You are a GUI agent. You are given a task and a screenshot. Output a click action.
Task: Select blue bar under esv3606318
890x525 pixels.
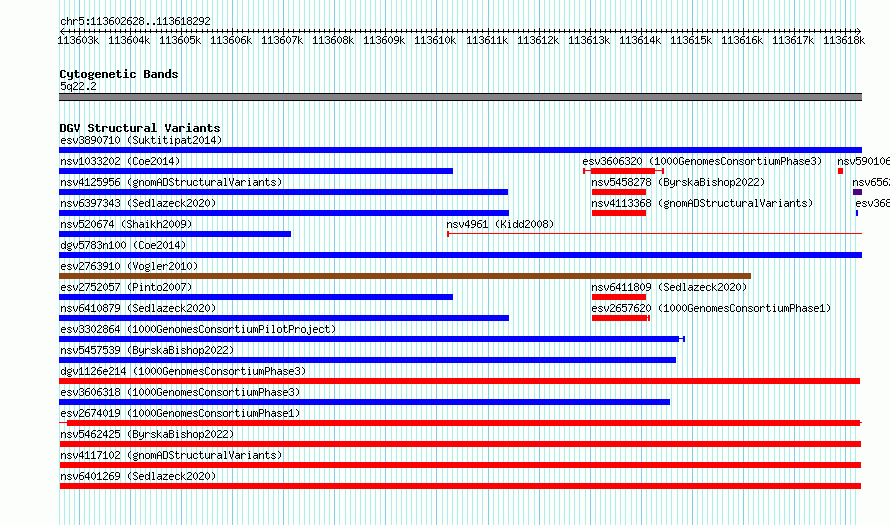click(364, 402)
